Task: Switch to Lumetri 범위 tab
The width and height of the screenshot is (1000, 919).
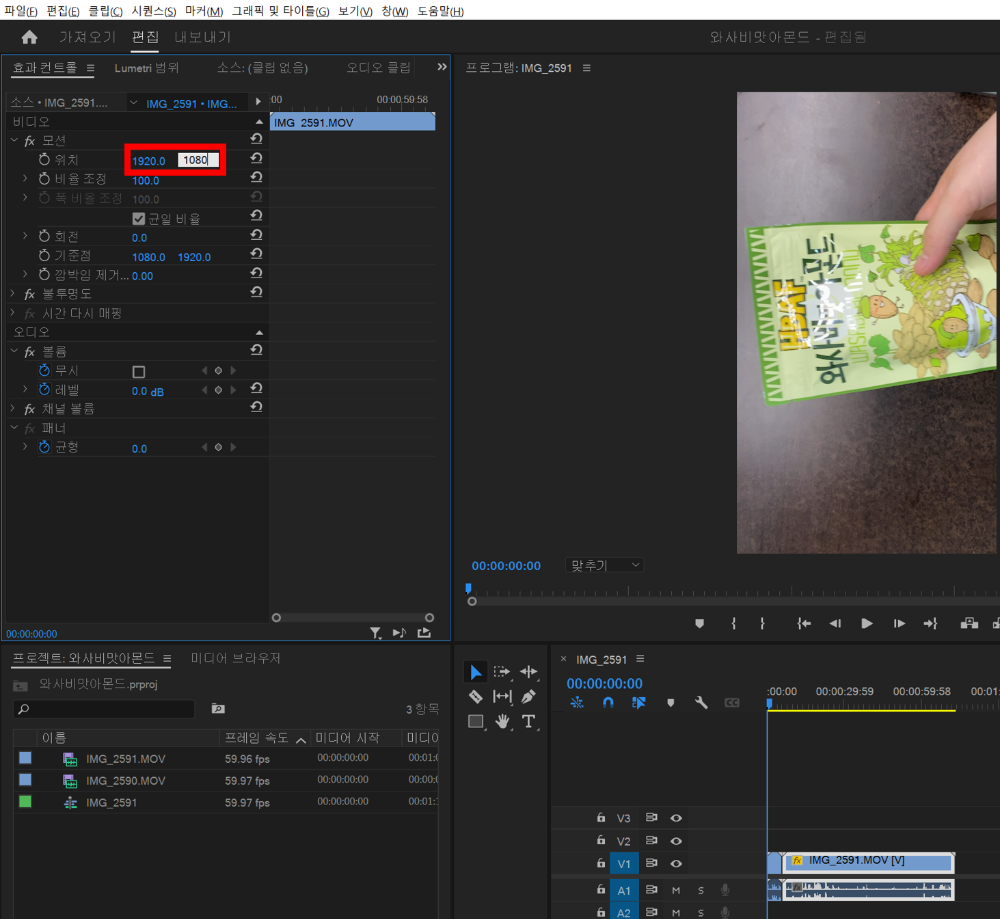Action: pyautogui.click(x=147, y=68)
